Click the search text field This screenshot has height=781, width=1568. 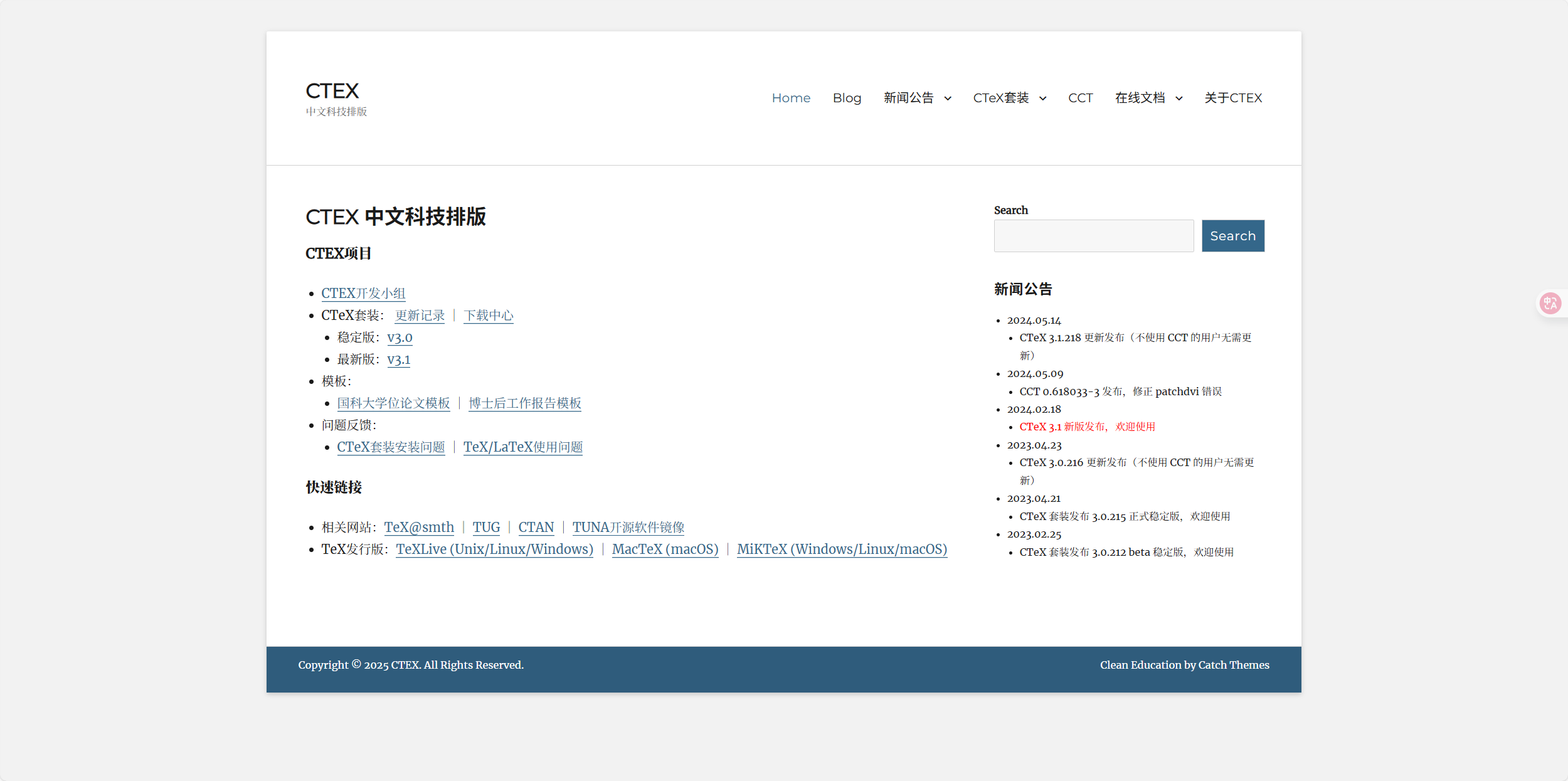pyautogui.click(x=1093, y=236)
